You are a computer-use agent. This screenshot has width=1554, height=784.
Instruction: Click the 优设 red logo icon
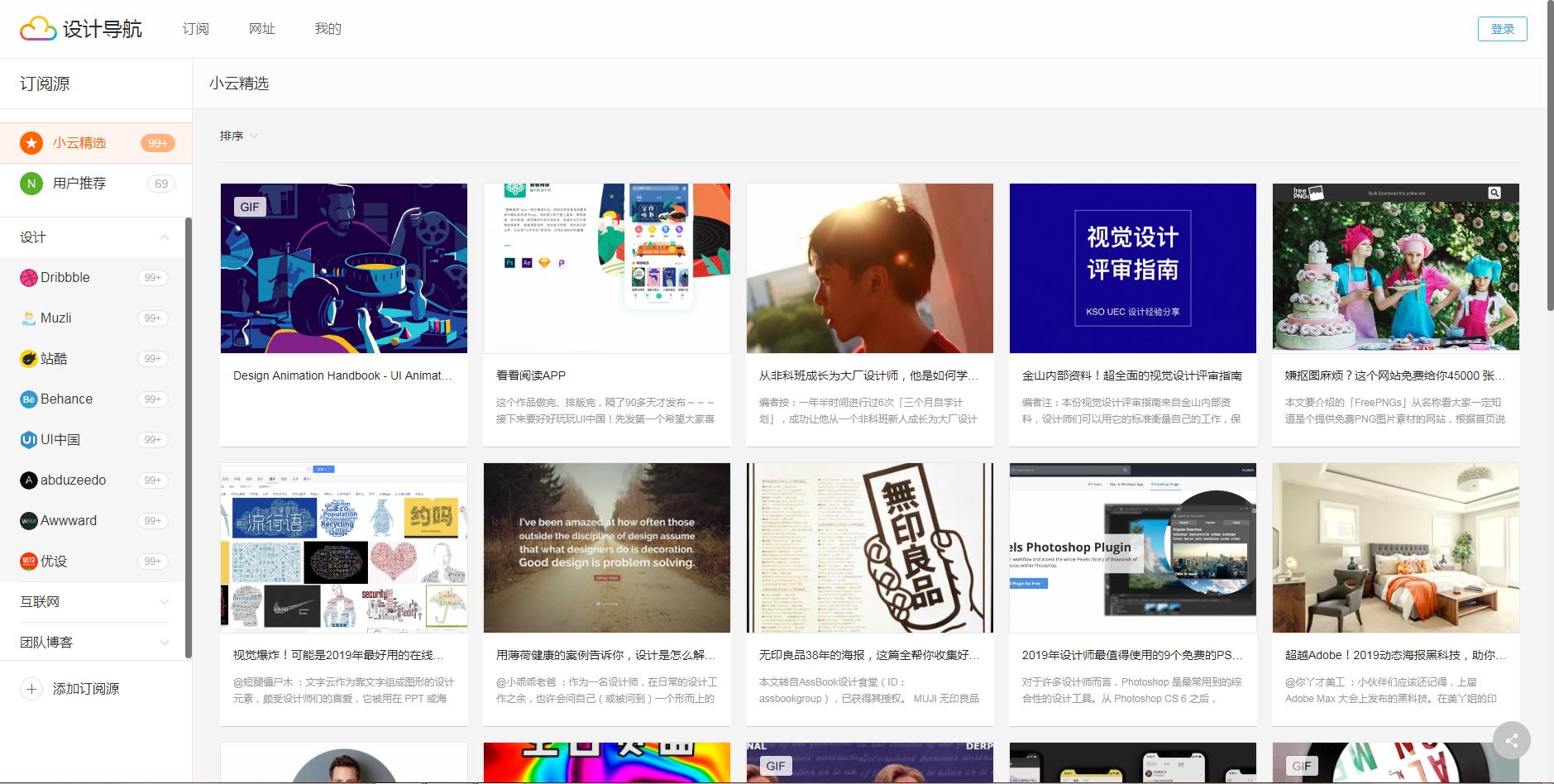(29, 562)
